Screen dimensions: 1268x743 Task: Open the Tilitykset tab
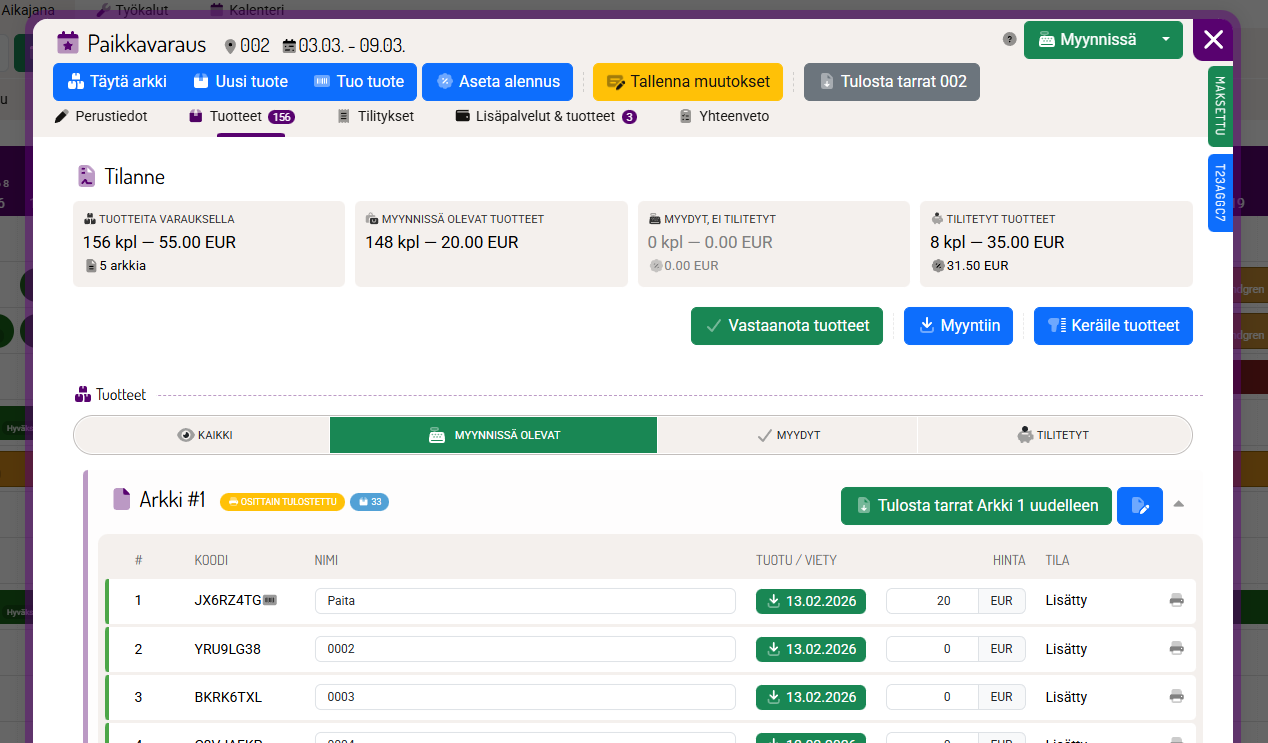375,116
